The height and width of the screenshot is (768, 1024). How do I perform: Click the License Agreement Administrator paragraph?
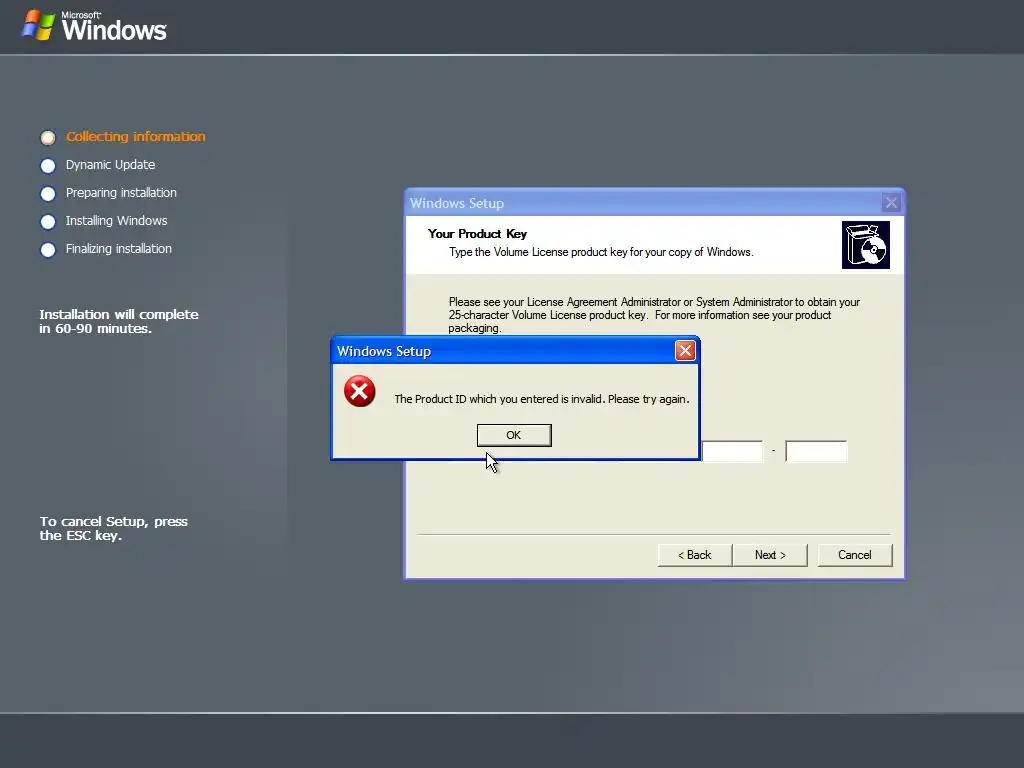654,315
